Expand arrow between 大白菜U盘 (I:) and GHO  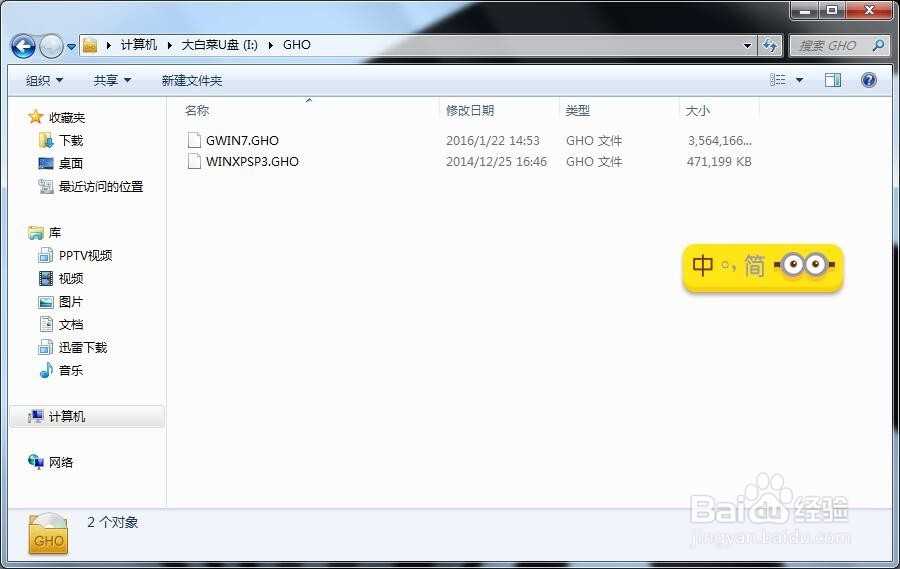tap(270, 45)
